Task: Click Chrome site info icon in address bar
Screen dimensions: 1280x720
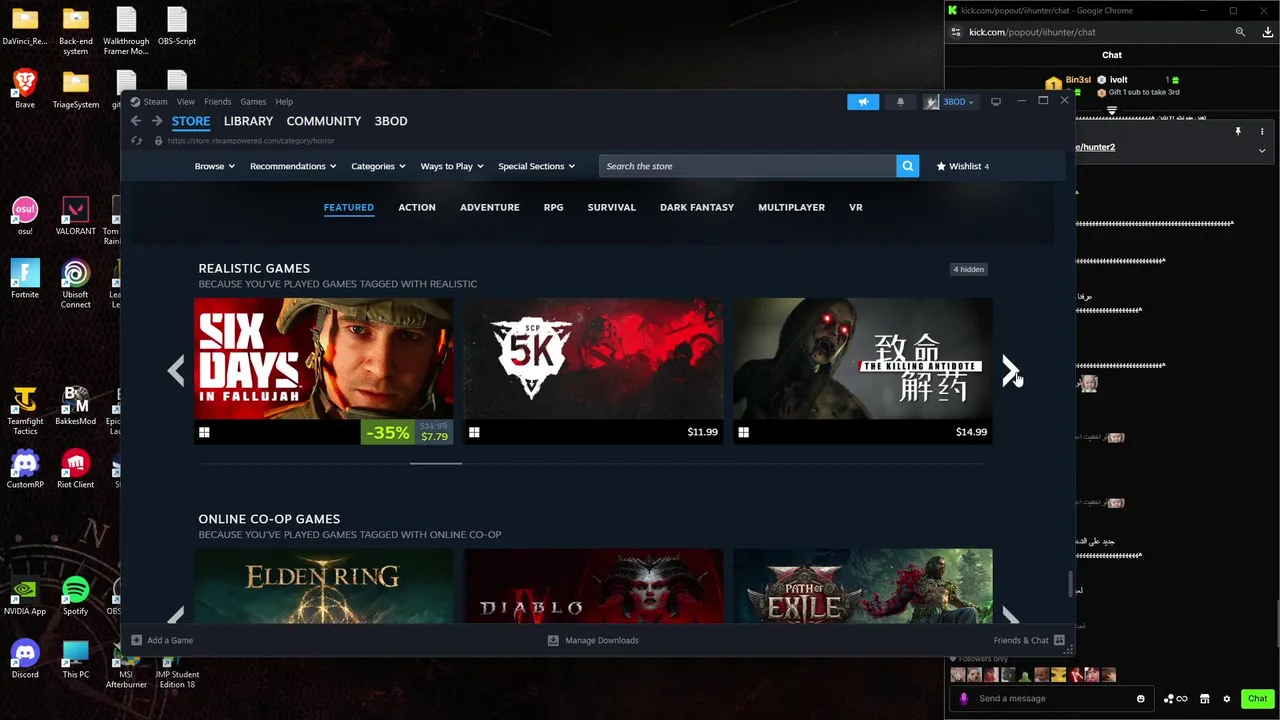Action: click(x=956, y=32)
